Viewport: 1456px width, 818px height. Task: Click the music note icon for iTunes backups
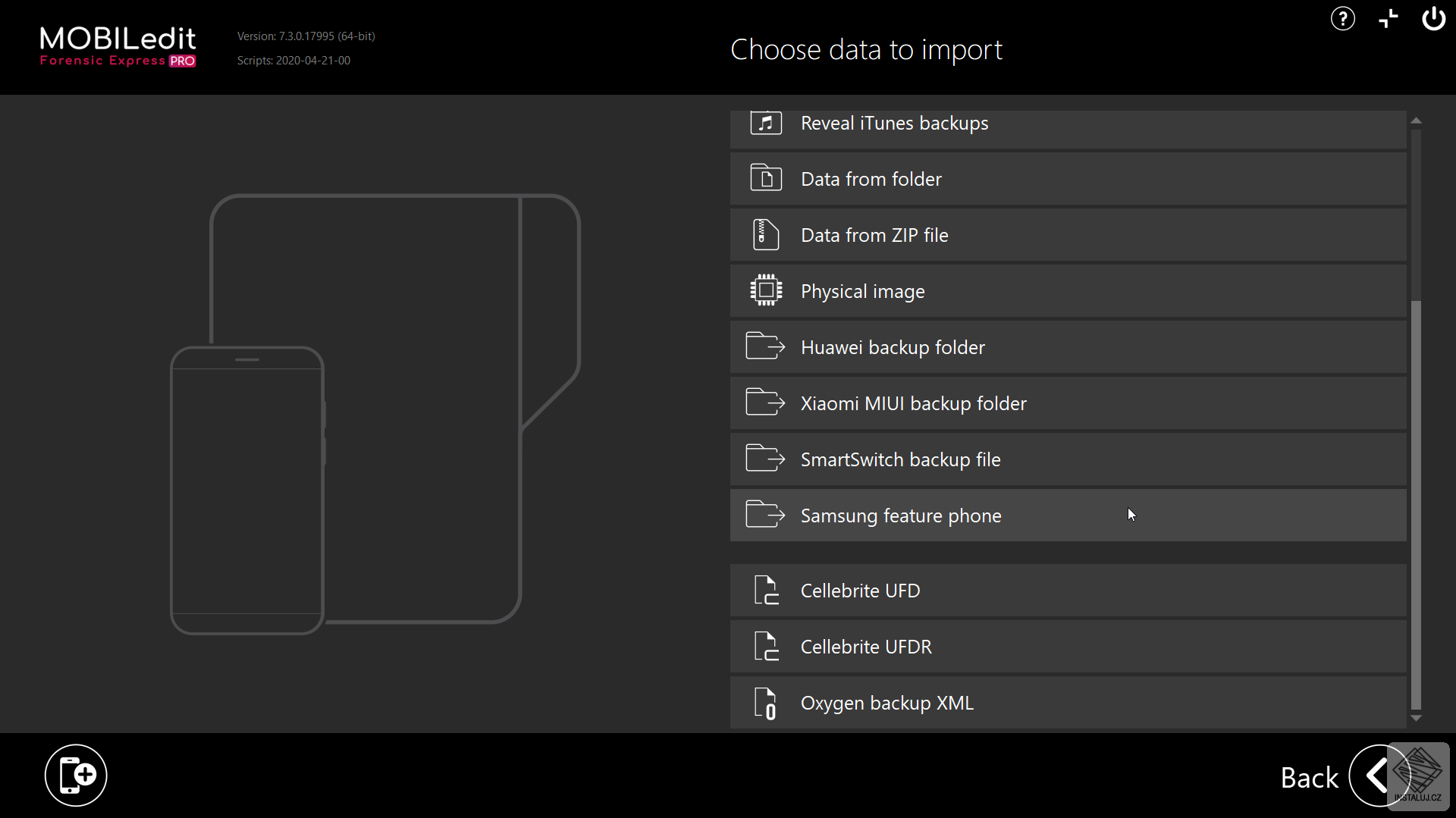tap(765, 122)
